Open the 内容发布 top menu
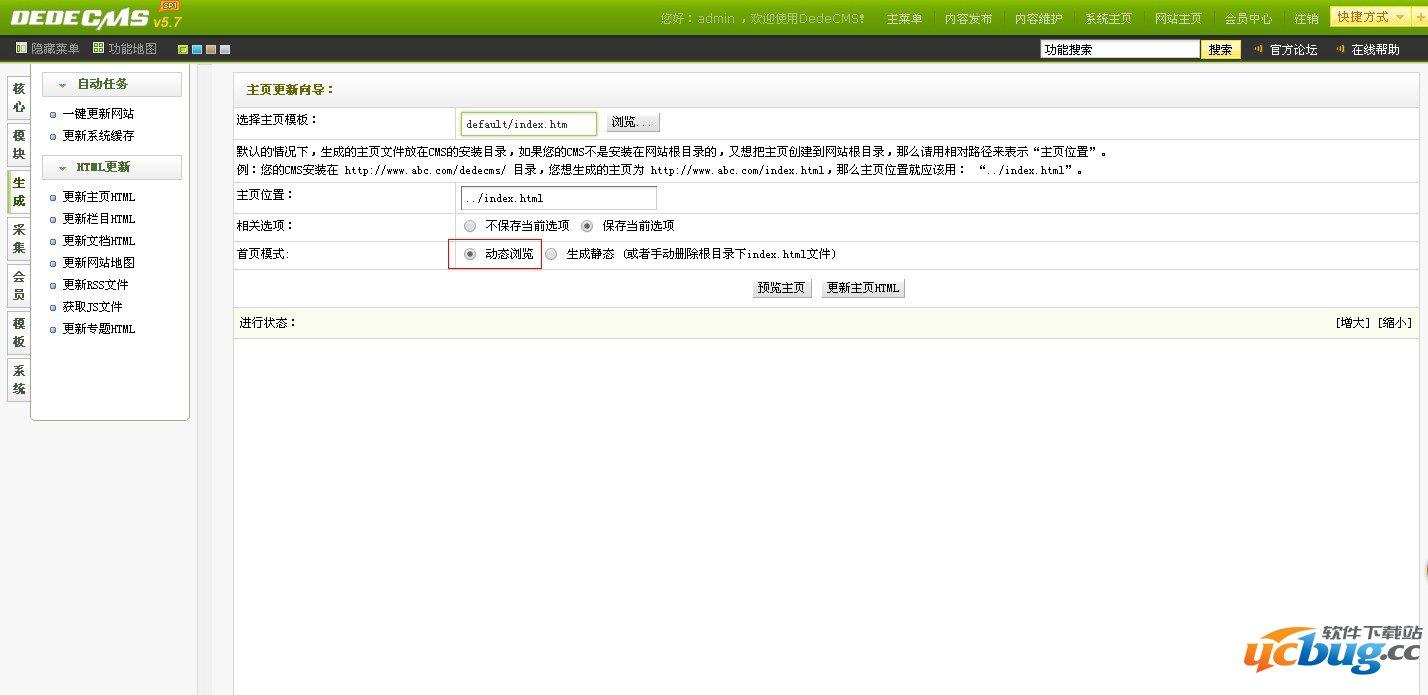This screenshot has width=1428, height=695. point(968,18)
